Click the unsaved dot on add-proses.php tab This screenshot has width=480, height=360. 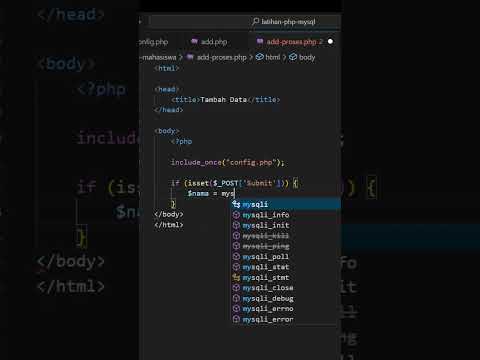click(330, 42)
